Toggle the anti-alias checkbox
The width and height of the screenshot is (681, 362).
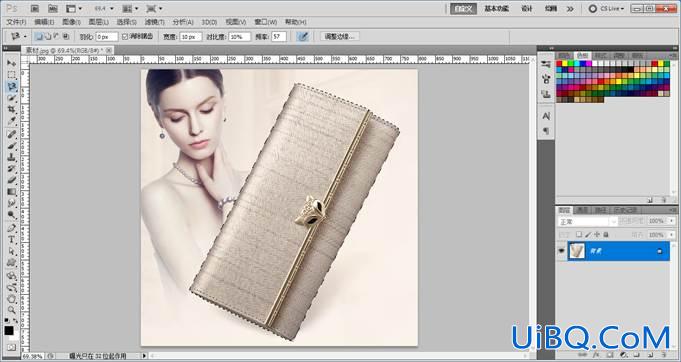[125, 37]
